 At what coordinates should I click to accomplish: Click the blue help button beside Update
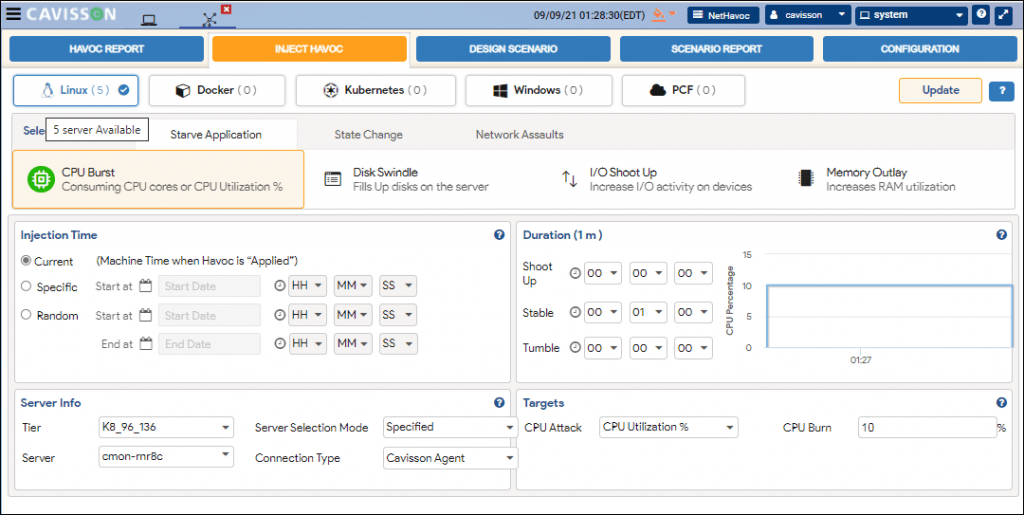pyautogui.click(x=1001, y=91)
